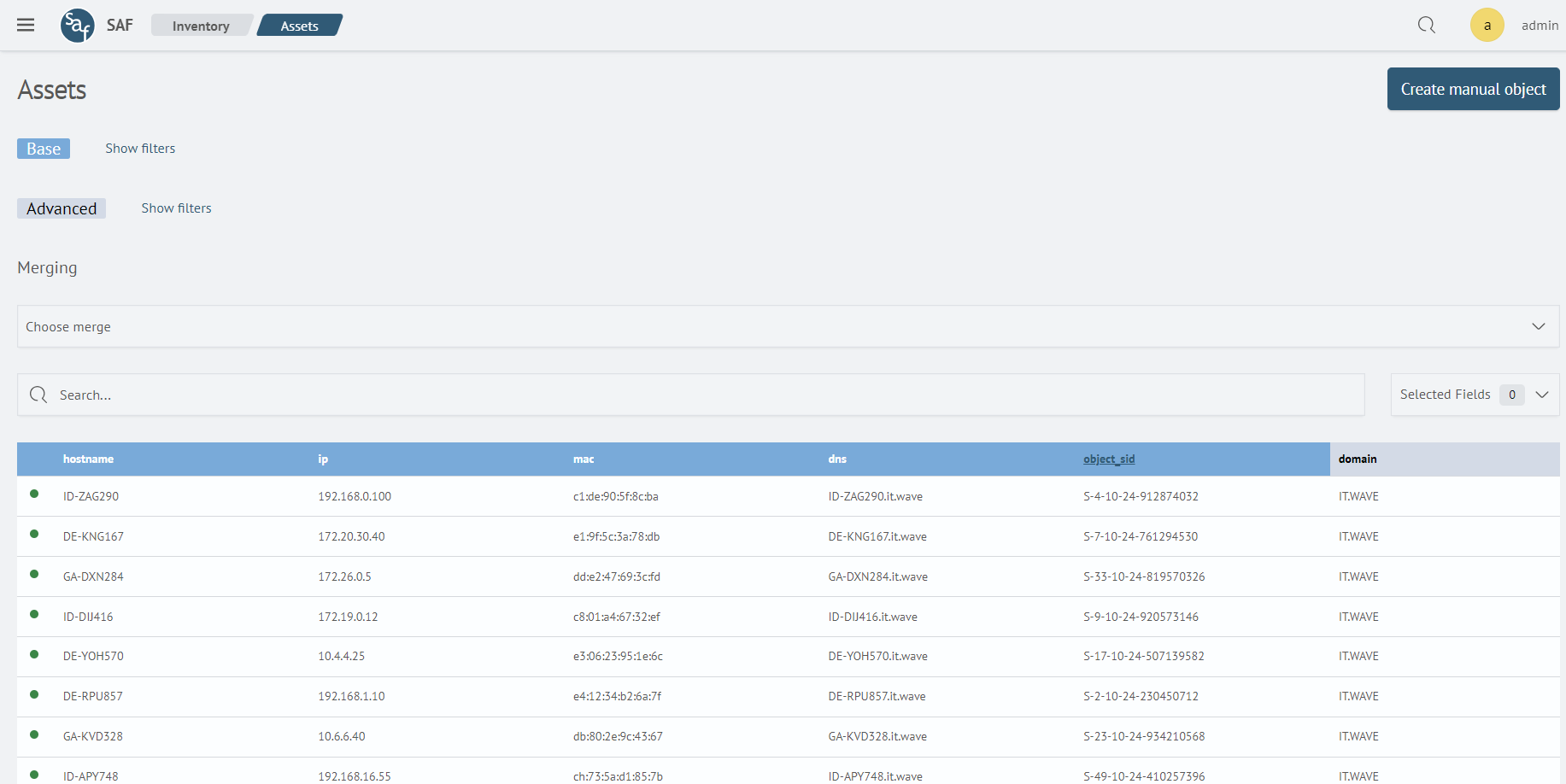Click the green status dot for GA-DXN284

coord(34,574)
